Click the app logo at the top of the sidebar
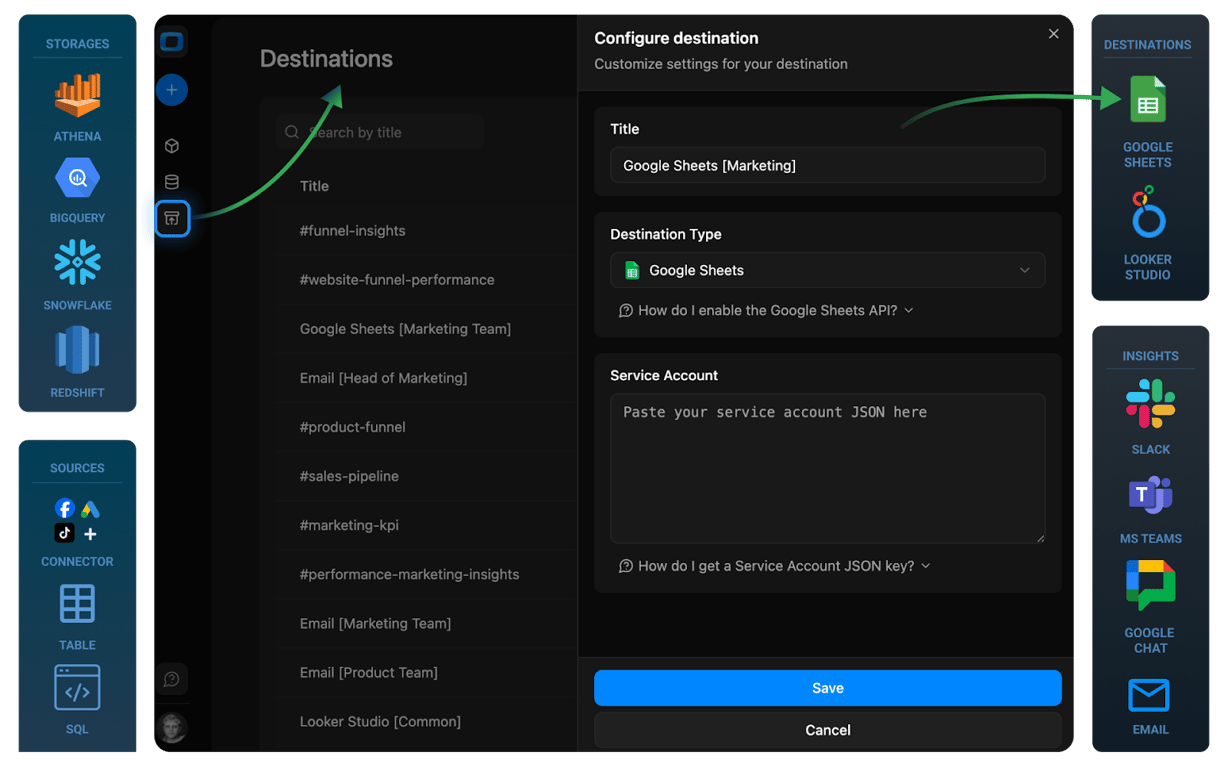This screenshot has height=768, width=1228. point(172,42)
